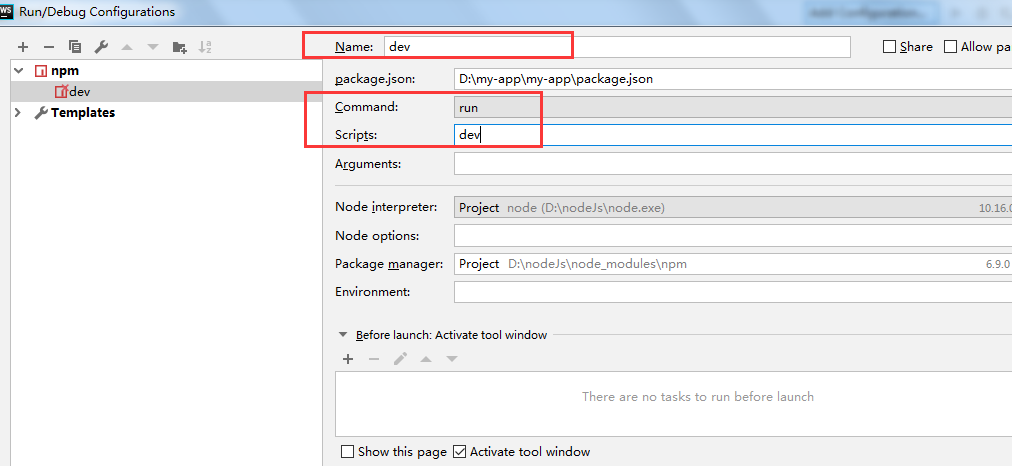Click the Package manager: label
The width and height of the screenshot is (1012, 466).
(389, 264)
